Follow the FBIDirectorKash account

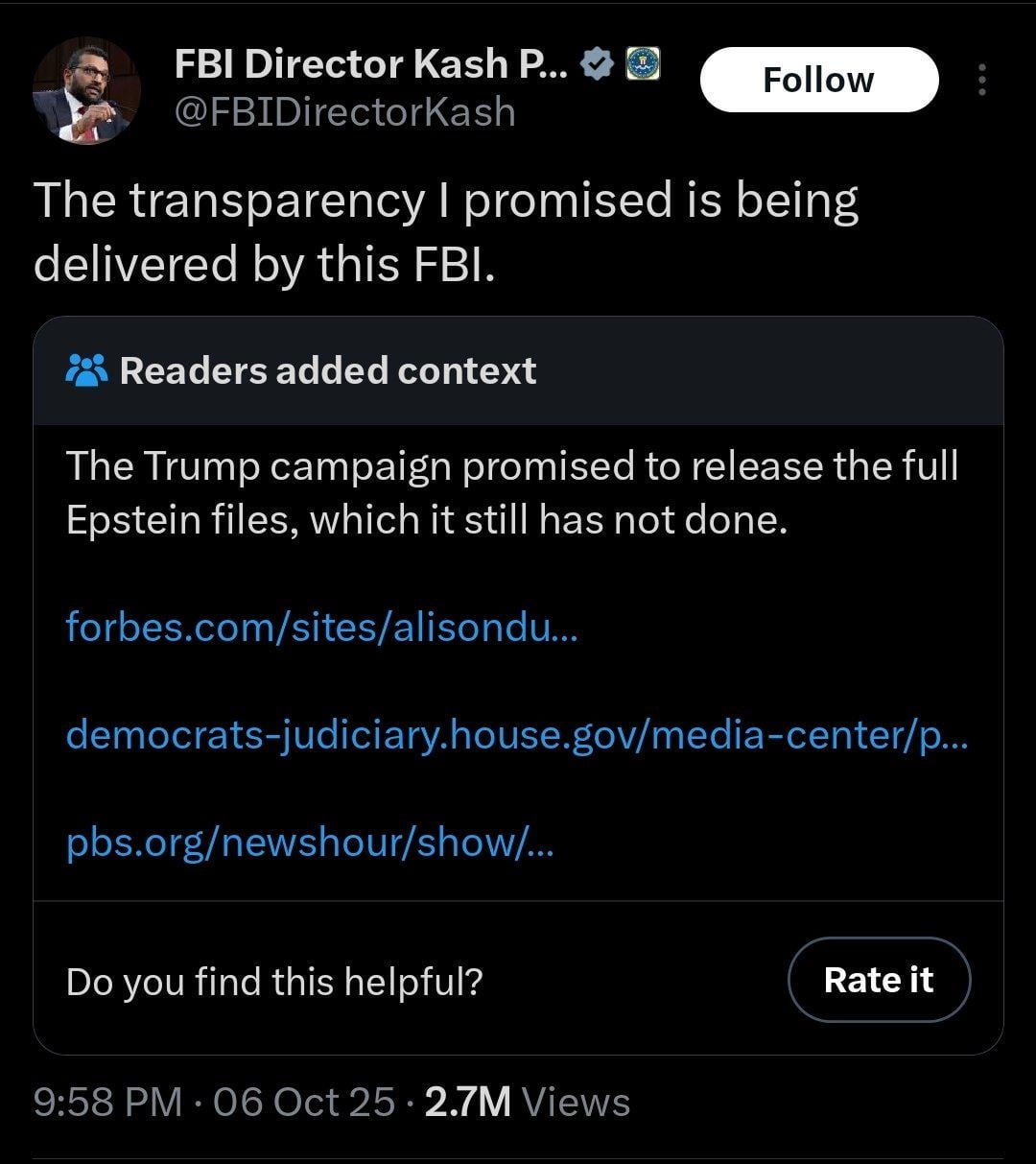click(x=818, y=80)
